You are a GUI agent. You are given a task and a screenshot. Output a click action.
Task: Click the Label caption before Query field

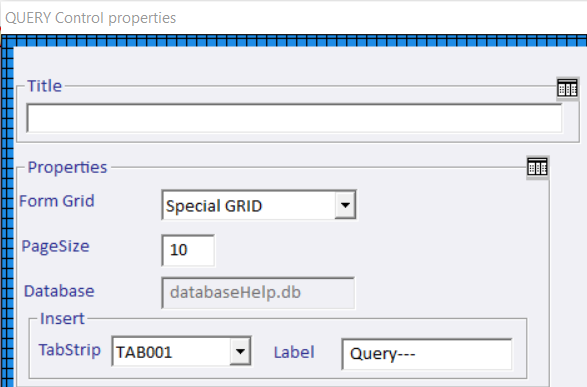294,352
